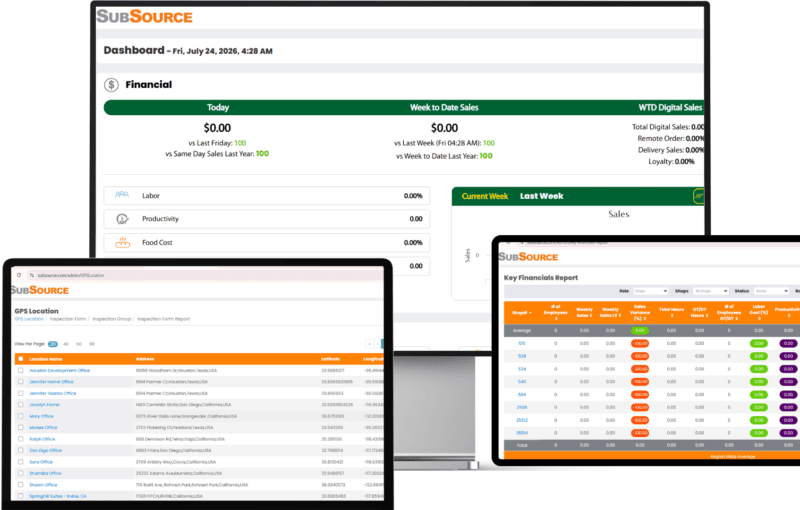This screenshot has height=510, width=800.
Task: Open the GPS Location breadcrumb link
Action: click(x=29, y=319)
